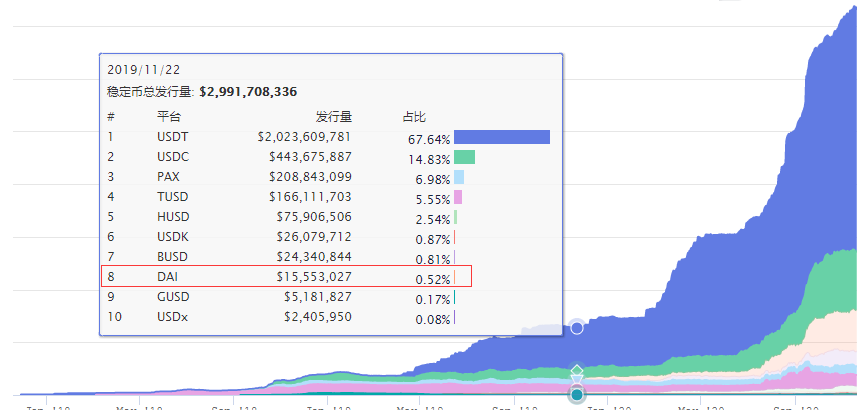857x410 pixels.
Task: Click the 6.98% share for PAX
Action: tap(433, 180)
